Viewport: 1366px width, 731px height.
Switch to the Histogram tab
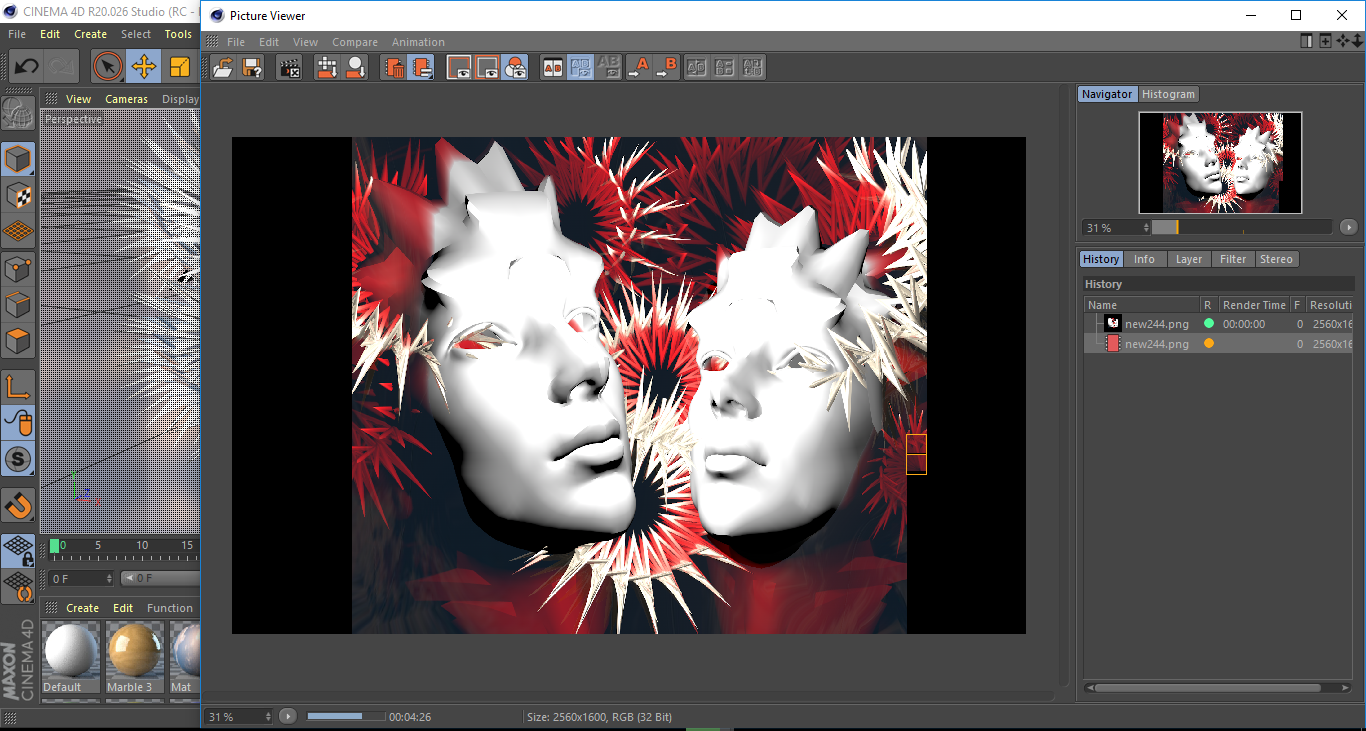click(x=1168, y=94)
